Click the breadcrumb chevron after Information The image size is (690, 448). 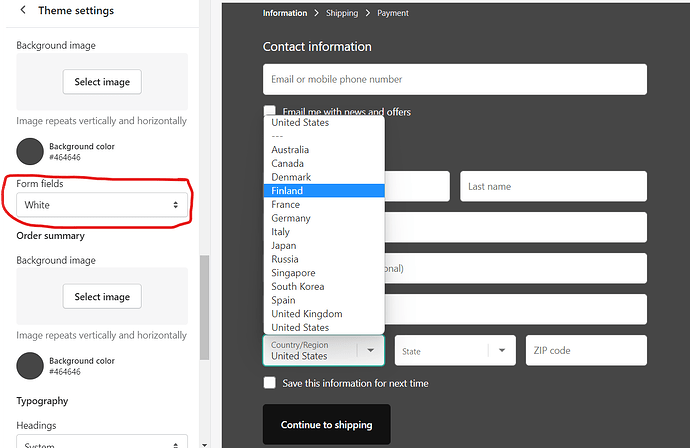316,13
